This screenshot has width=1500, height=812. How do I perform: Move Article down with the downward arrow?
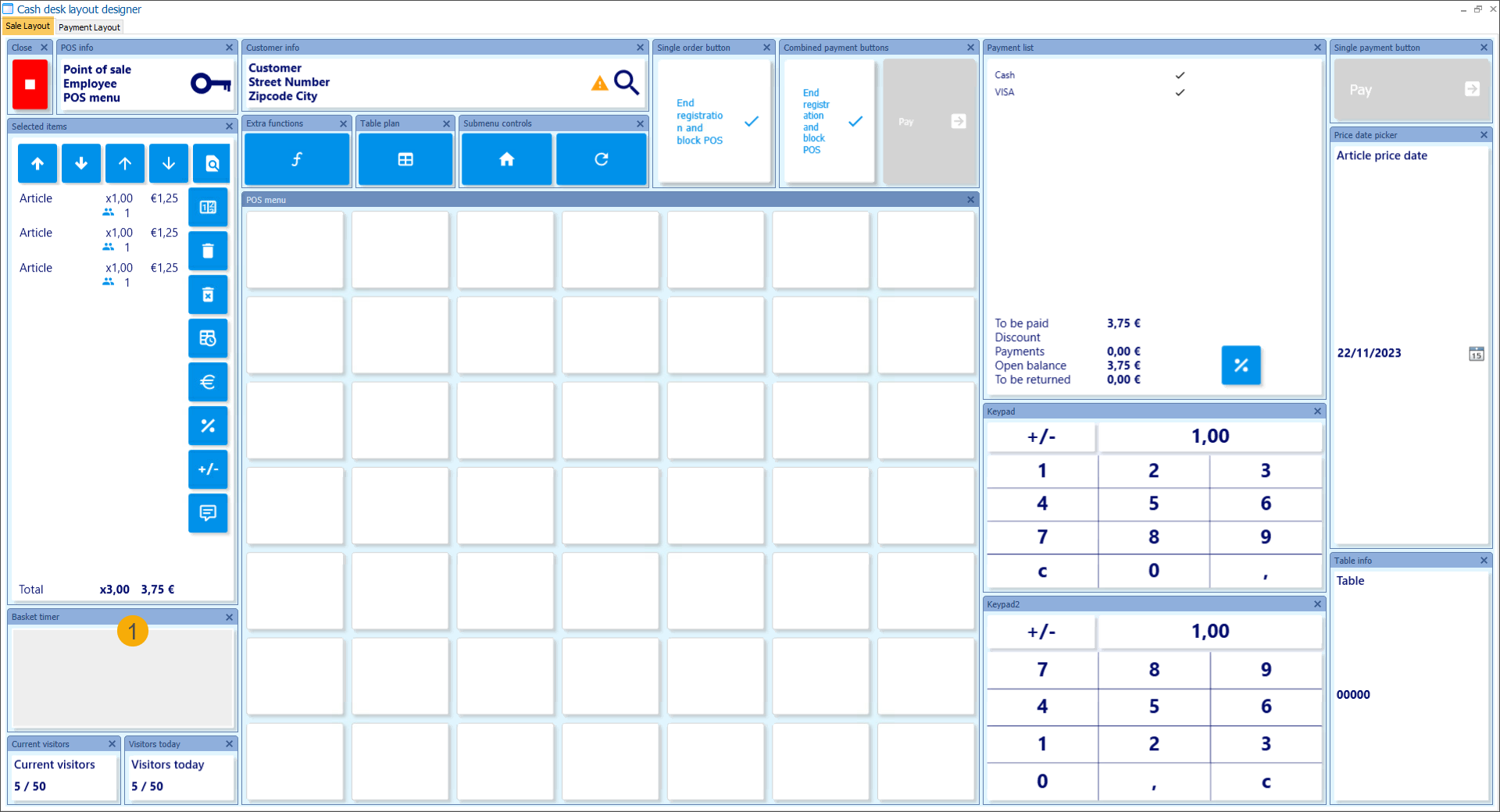[x=81, y=163]
